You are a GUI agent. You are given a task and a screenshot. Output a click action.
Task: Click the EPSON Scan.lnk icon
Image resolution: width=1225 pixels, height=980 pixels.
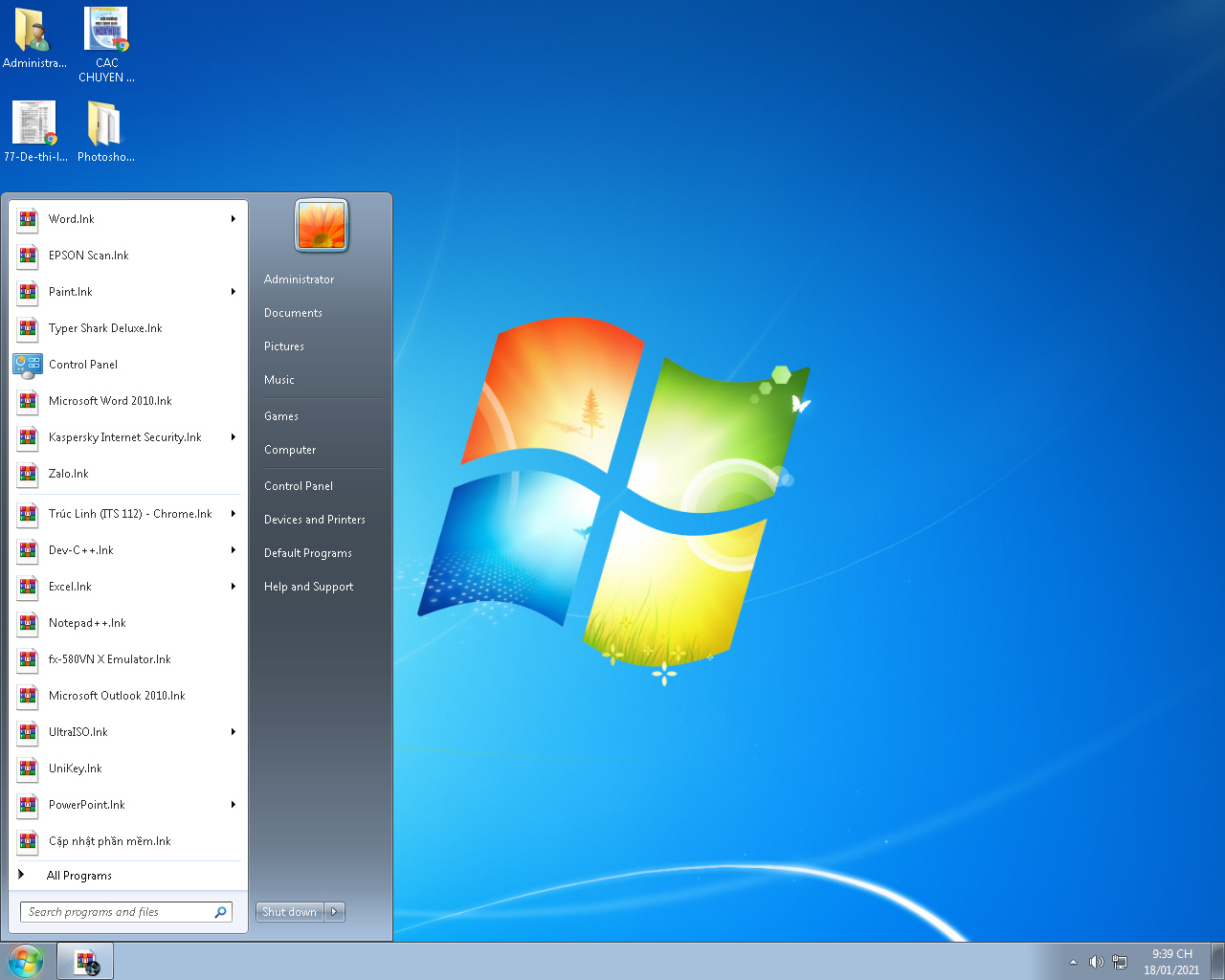point(28,256)
